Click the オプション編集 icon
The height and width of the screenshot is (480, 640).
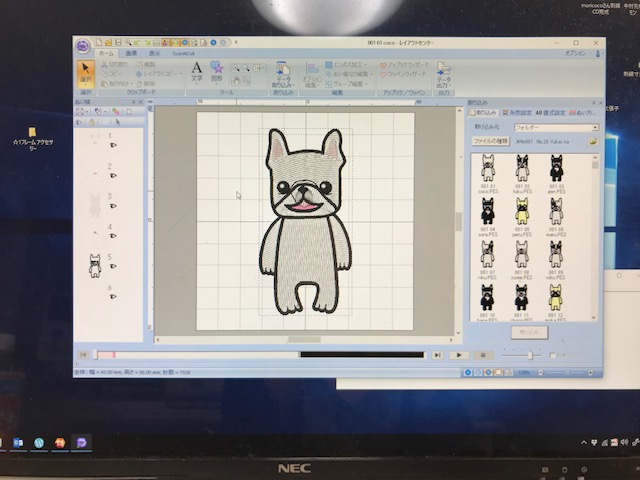coord(312,75)
